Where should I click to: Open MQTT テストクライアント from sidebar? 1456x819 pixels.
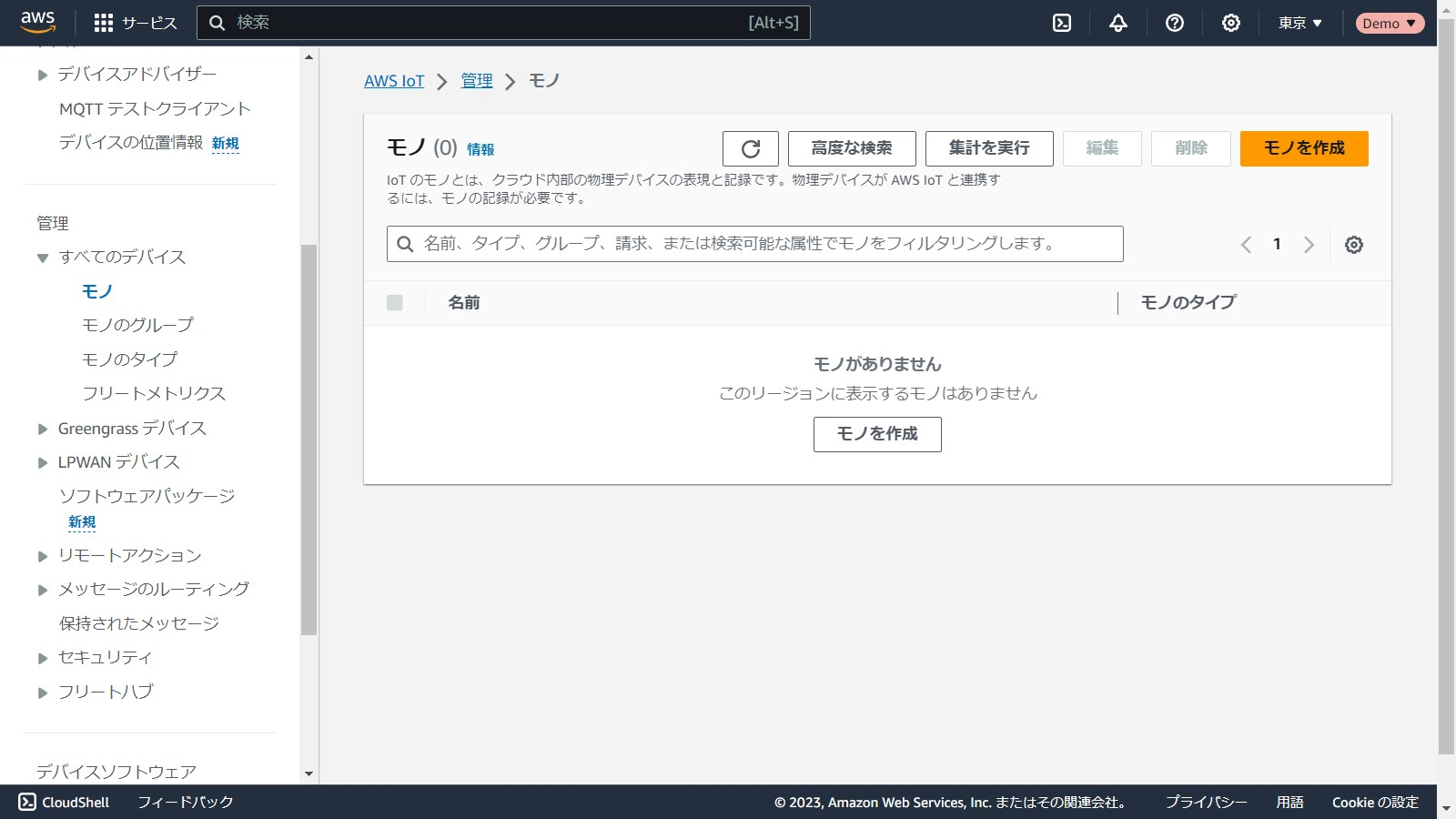155,109
